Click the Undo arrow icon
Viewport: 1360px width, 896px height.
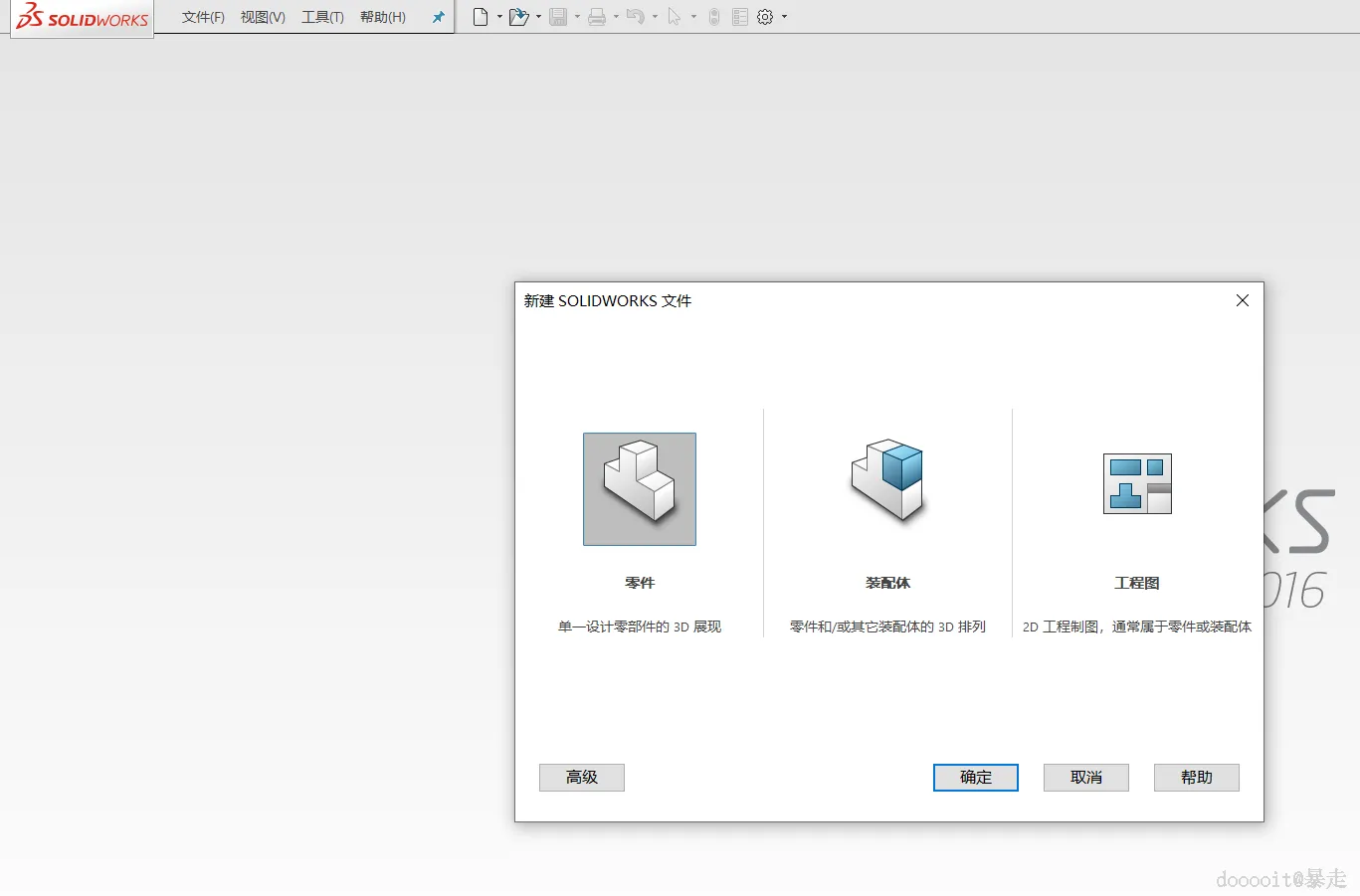(x=636, y=17)
